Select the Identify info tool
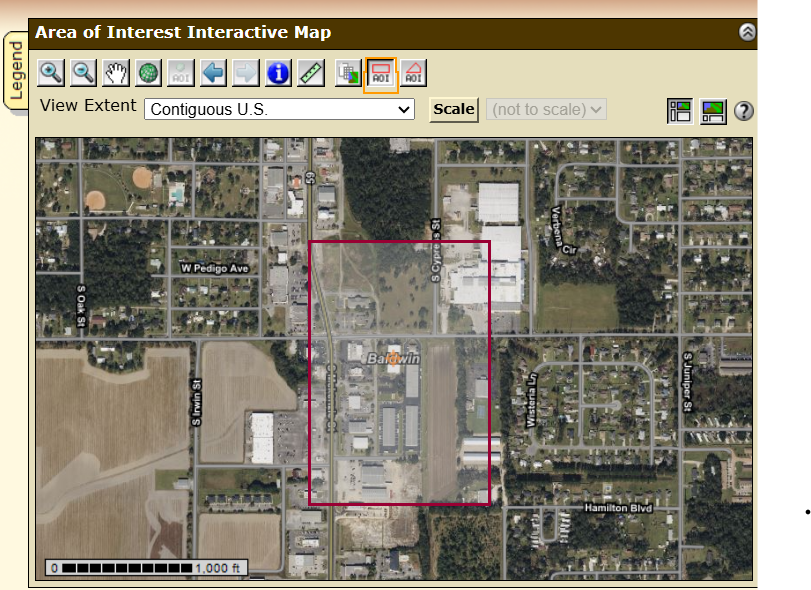Image resolution: width=811 pixels, height=590 pixels. click(278, 73)
